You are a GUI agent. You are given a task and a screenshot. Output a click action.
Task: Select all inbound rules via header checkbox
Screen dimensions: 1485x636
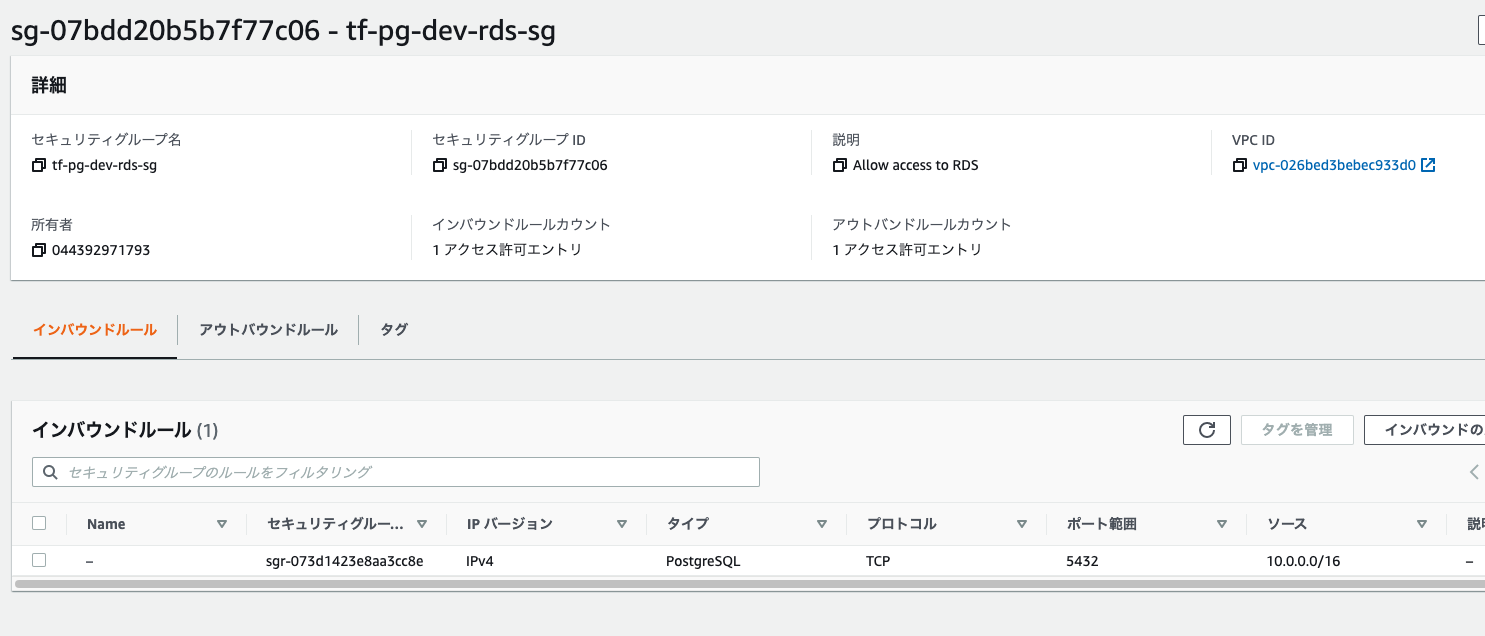(39, 522)
